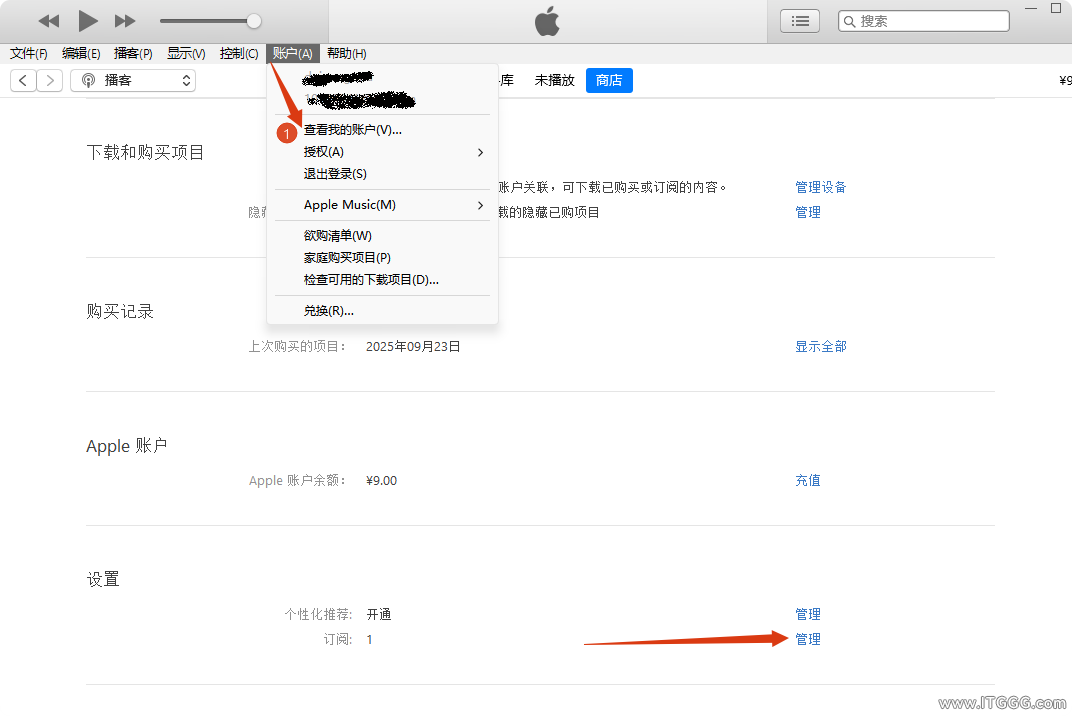Click the 显示全部 purchase history link
This screenshot has height=716, width=1072.
click(820, 347)
